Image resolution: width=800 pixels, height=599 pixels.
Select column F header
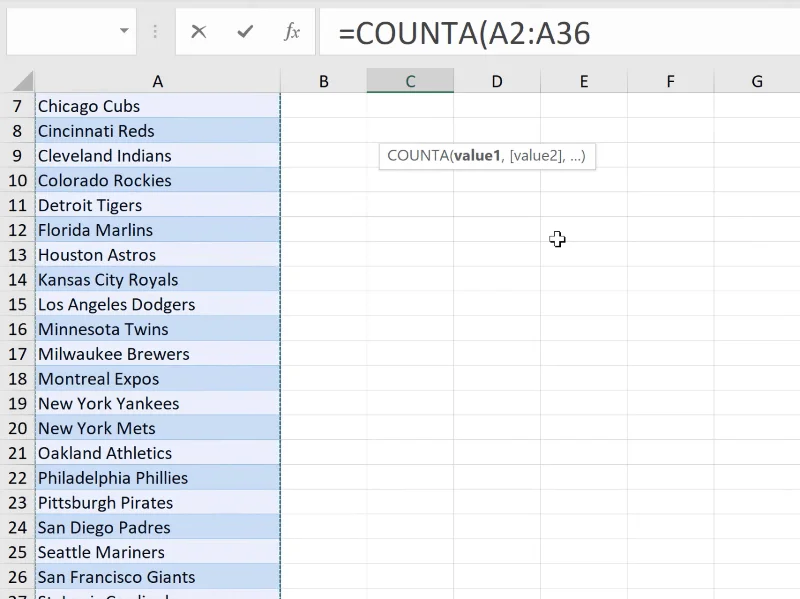coord(670,81)
